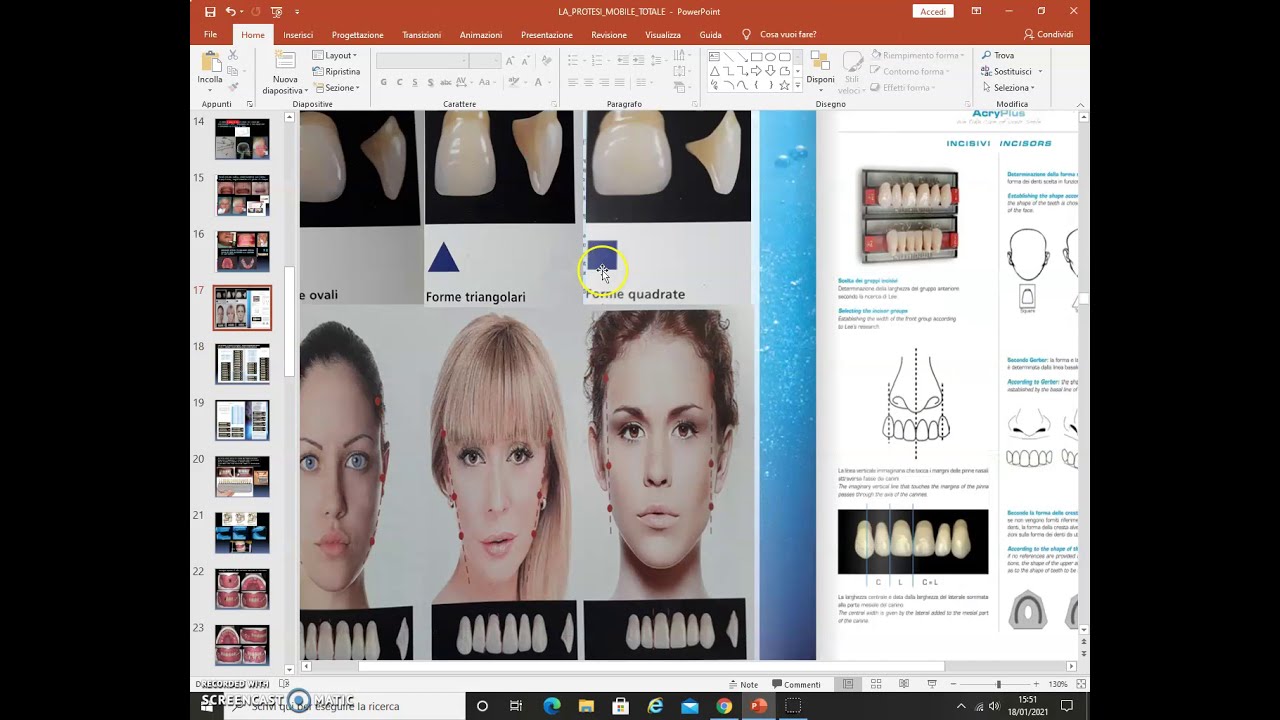Open the Layout dropdown

[335, 56]
